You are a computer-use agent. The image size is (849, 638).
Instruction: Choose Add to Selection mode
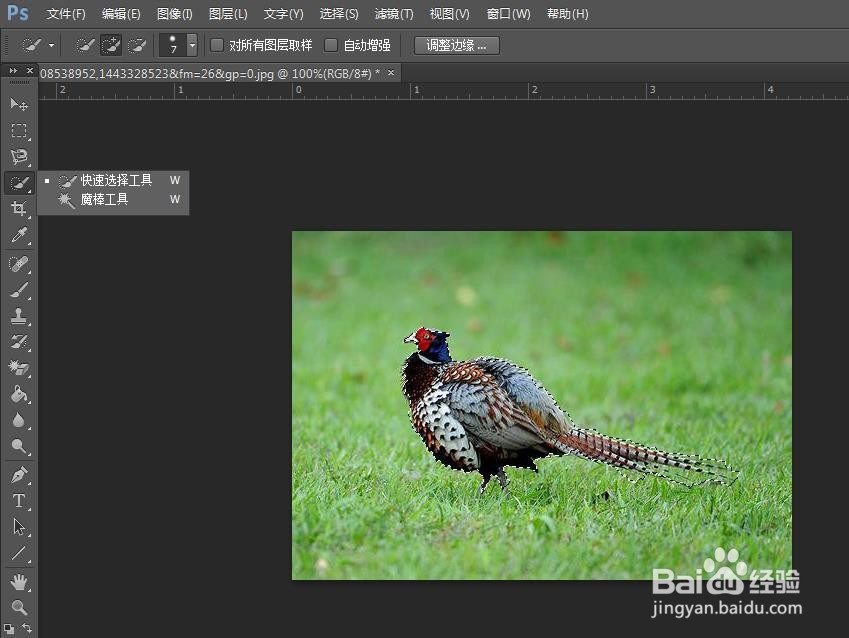pos(111,45)
